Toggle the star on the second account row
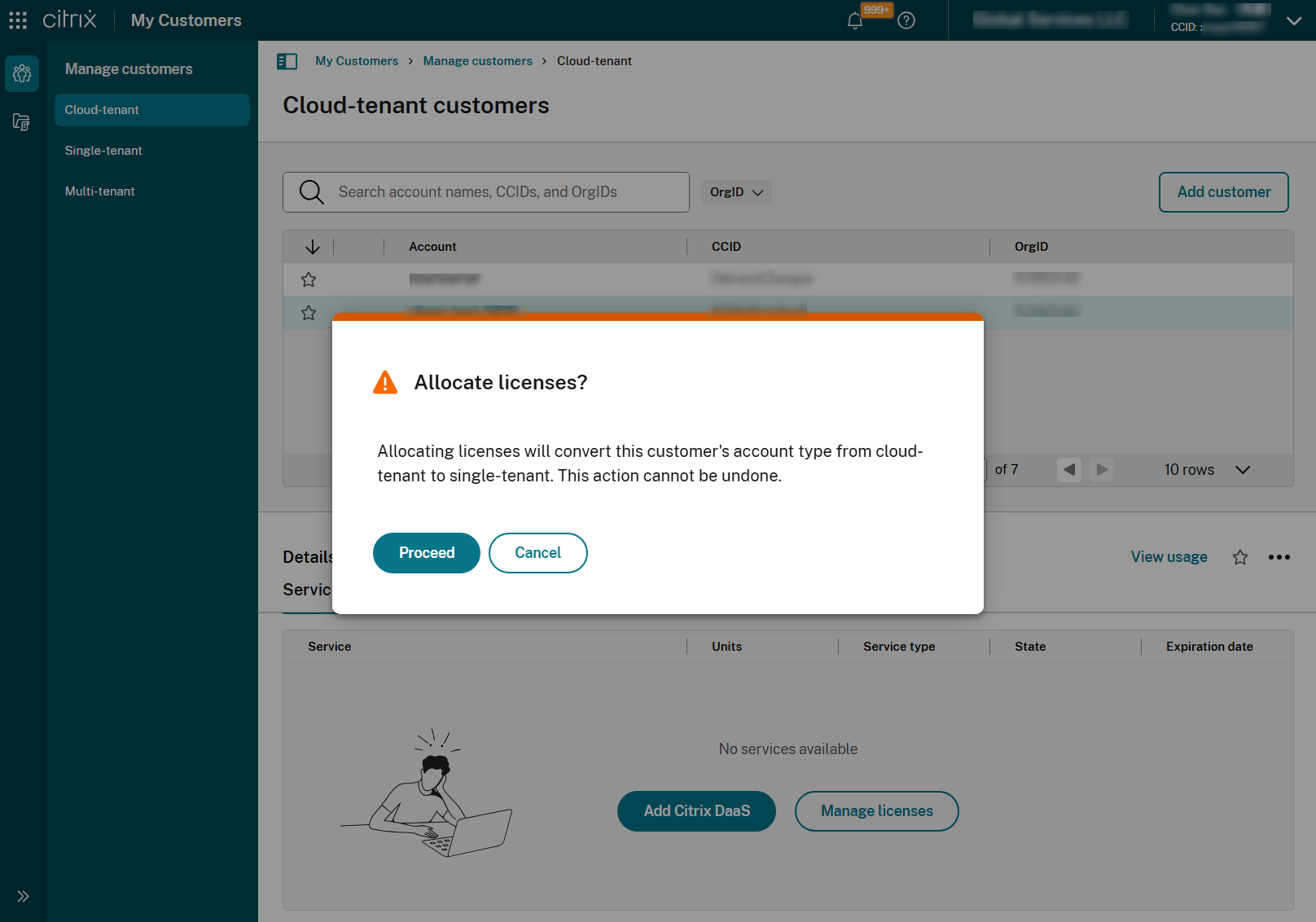 click(308, 313)
